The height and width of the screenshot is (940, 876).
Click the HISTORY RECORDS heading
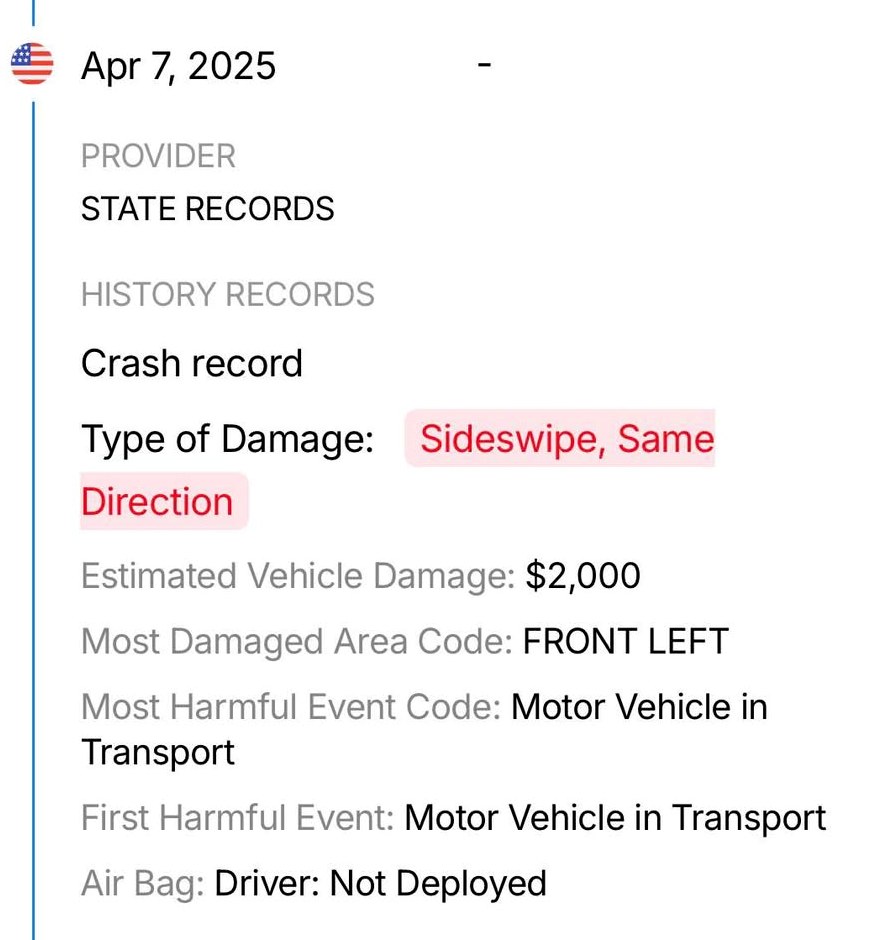point(228,294)
